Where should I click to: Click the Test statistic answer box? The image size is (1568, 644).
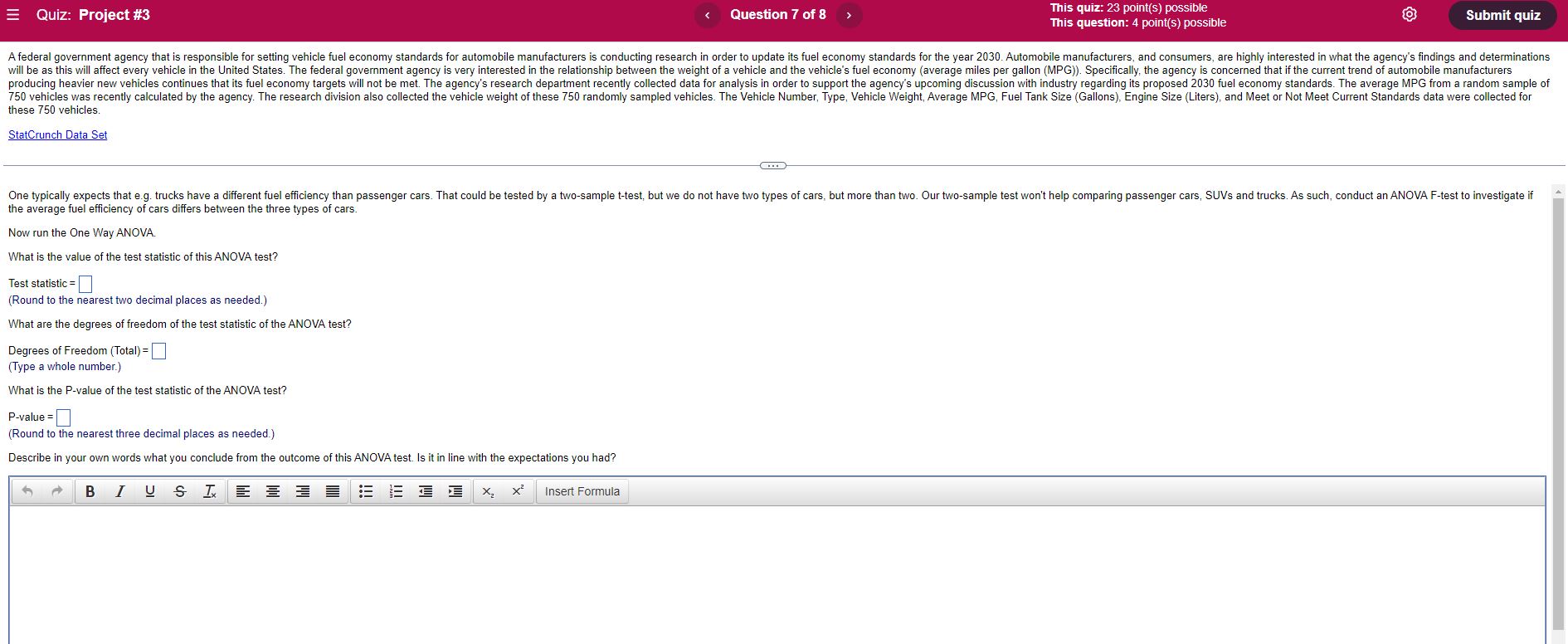pos(85,284)
